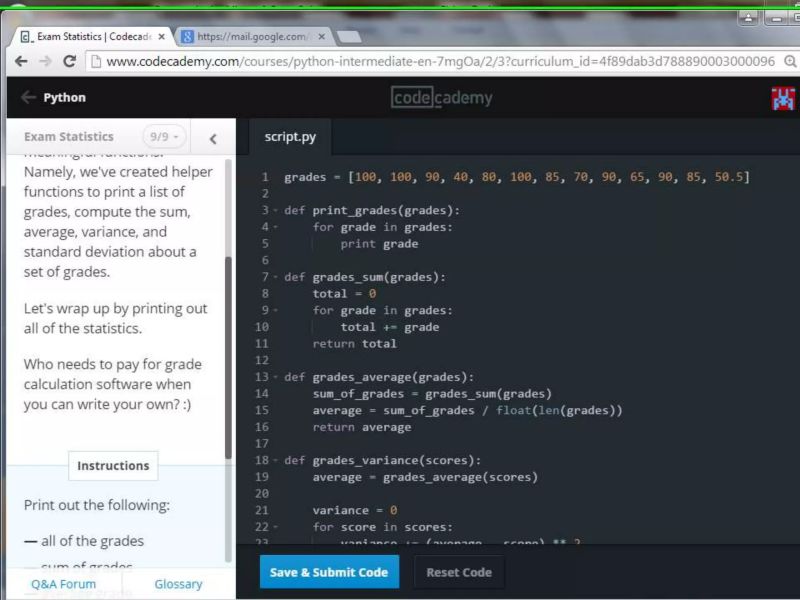800x600 pixels.
Task: Click the Codecademy logo in the header
Action: 441,97
